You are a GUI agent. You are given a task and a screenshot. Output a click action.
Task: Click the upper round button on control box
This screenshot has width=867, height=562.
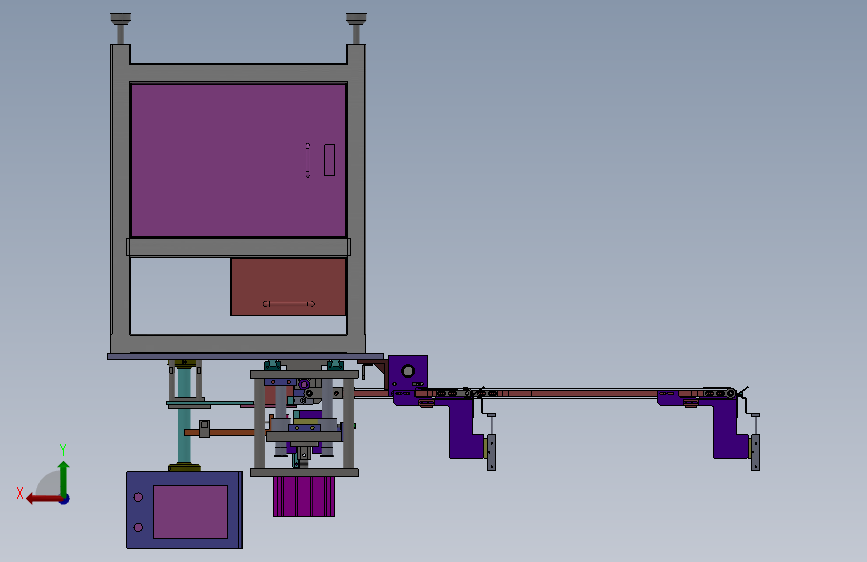[x=138, y=497]
